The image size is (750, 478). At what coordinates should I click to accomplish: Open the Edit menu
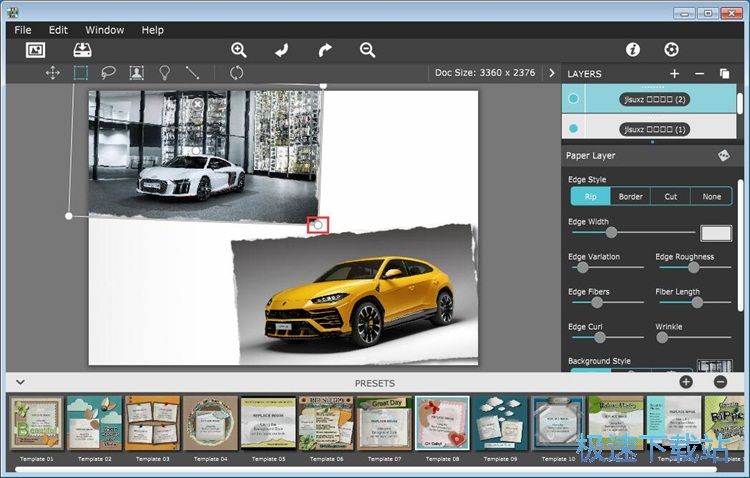pos(58,30)
